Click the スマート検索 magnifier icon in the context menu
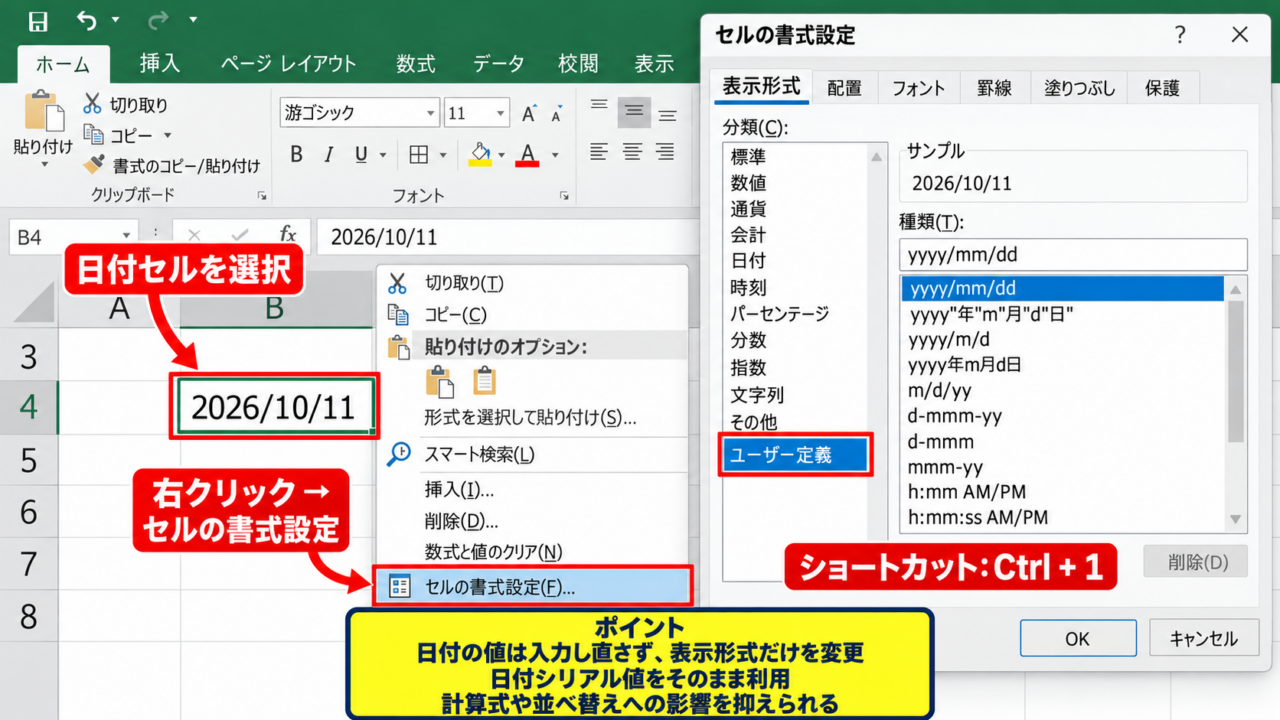Screen dimensions: 1280x720 (x=398, y=454)
